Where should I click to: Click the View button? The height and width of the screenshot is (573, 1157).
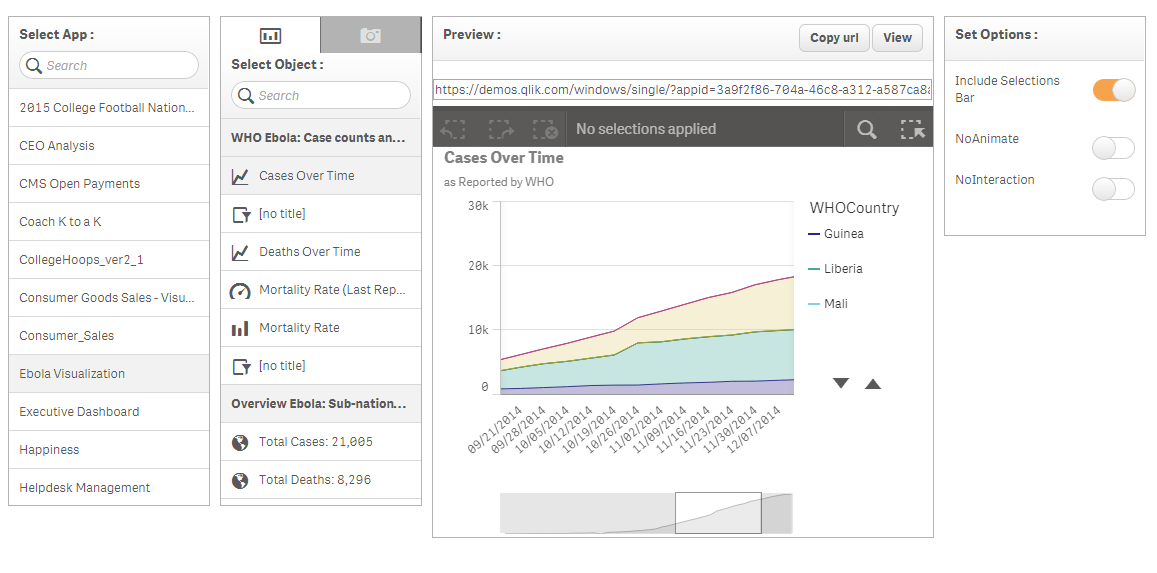(897, 38)
